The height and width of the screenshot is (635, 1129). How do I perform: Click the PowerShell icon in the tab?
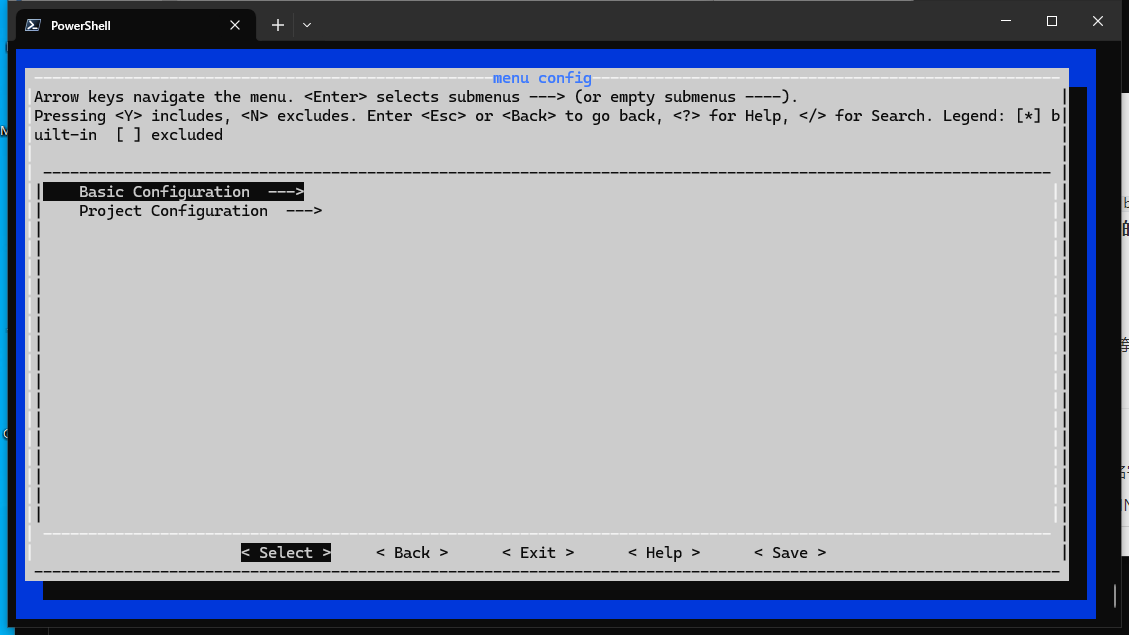[31, 25]
